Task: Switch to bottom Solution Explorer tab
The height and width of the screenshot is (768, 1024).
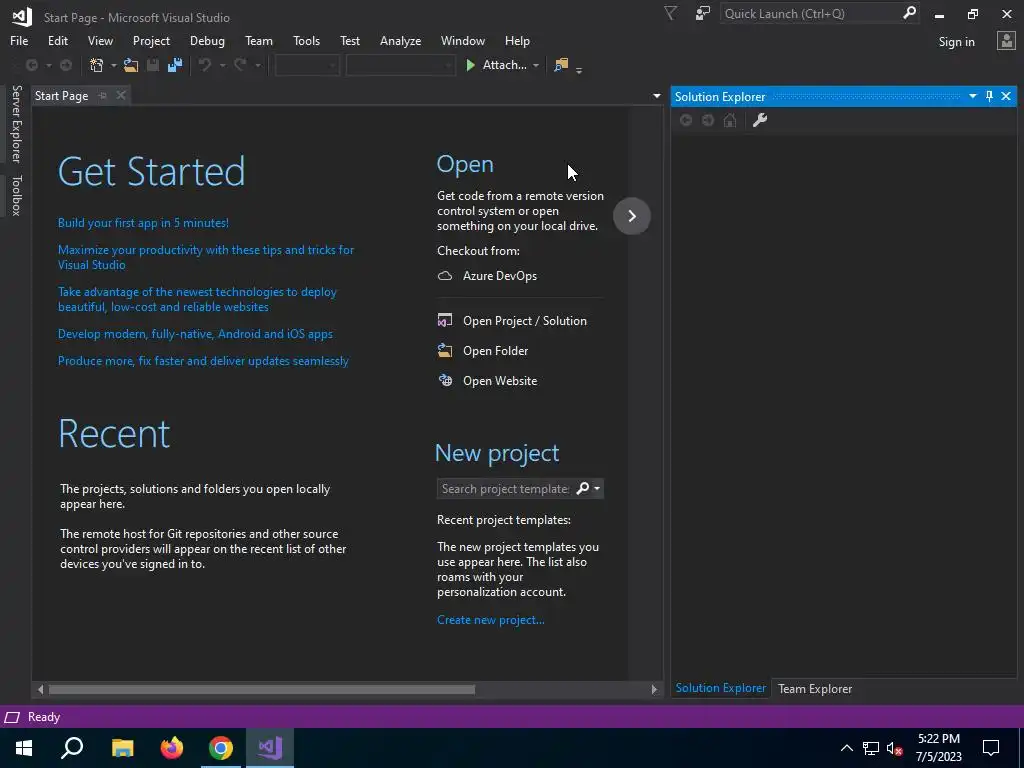Action: [720, 688]
